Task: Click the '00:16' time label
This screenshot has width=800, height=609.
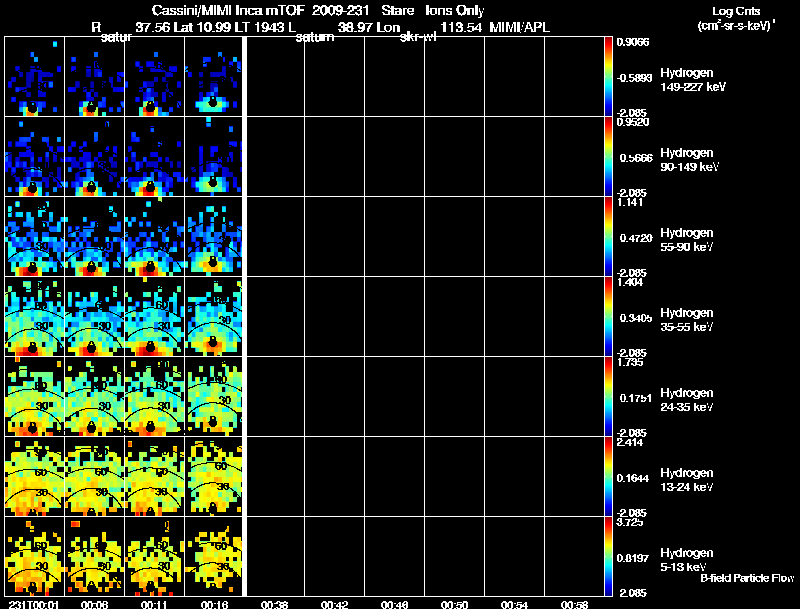Action: pos(214,604)
